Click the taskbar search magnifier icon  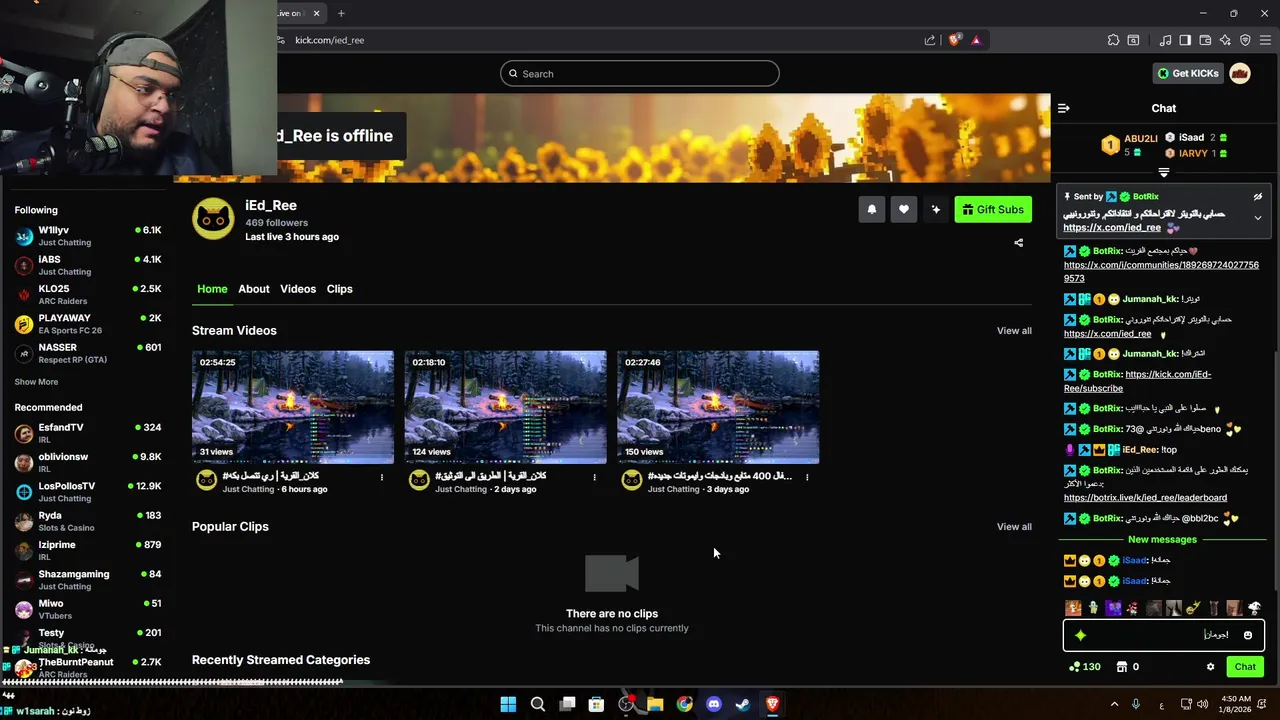coord(537,704)
